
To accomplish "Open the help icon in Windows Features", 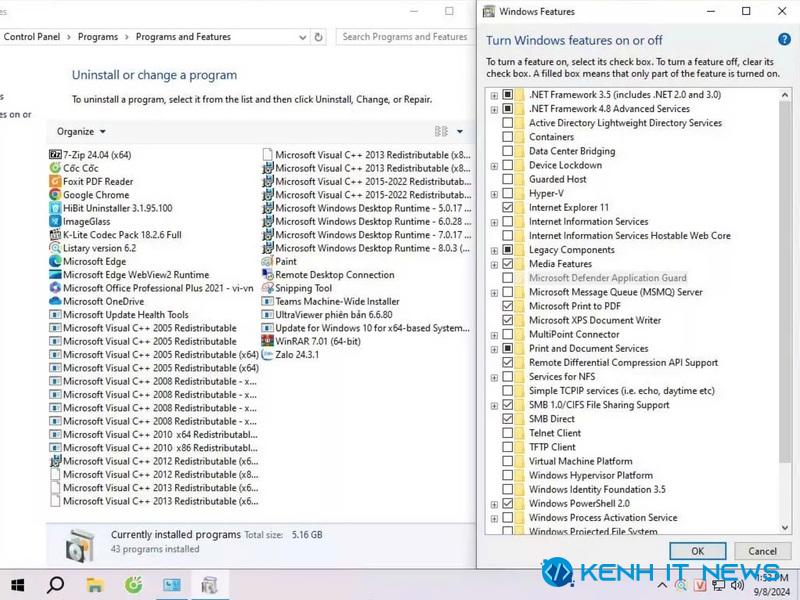I will click(784, 39).
